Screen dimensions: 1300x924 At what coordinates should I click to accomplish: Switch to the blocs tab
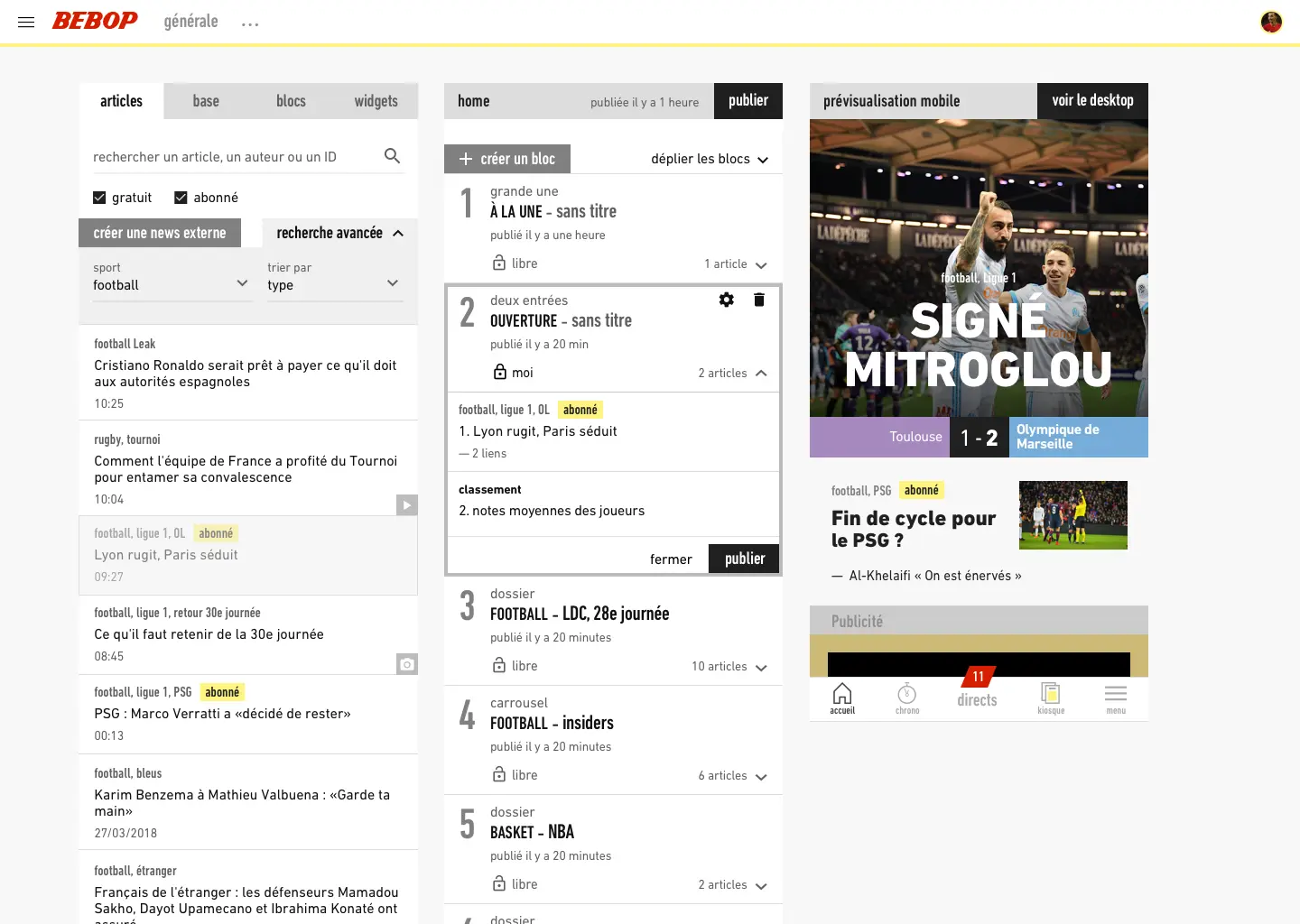(291, 101)
